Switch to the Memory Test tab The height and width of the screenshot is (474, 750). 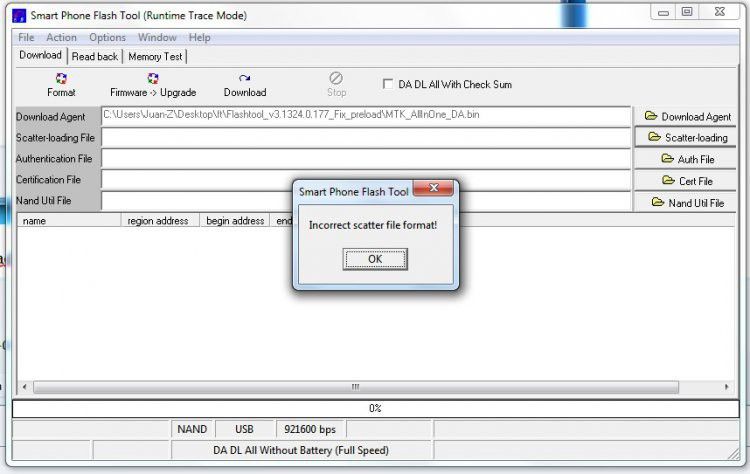[155, 56]
